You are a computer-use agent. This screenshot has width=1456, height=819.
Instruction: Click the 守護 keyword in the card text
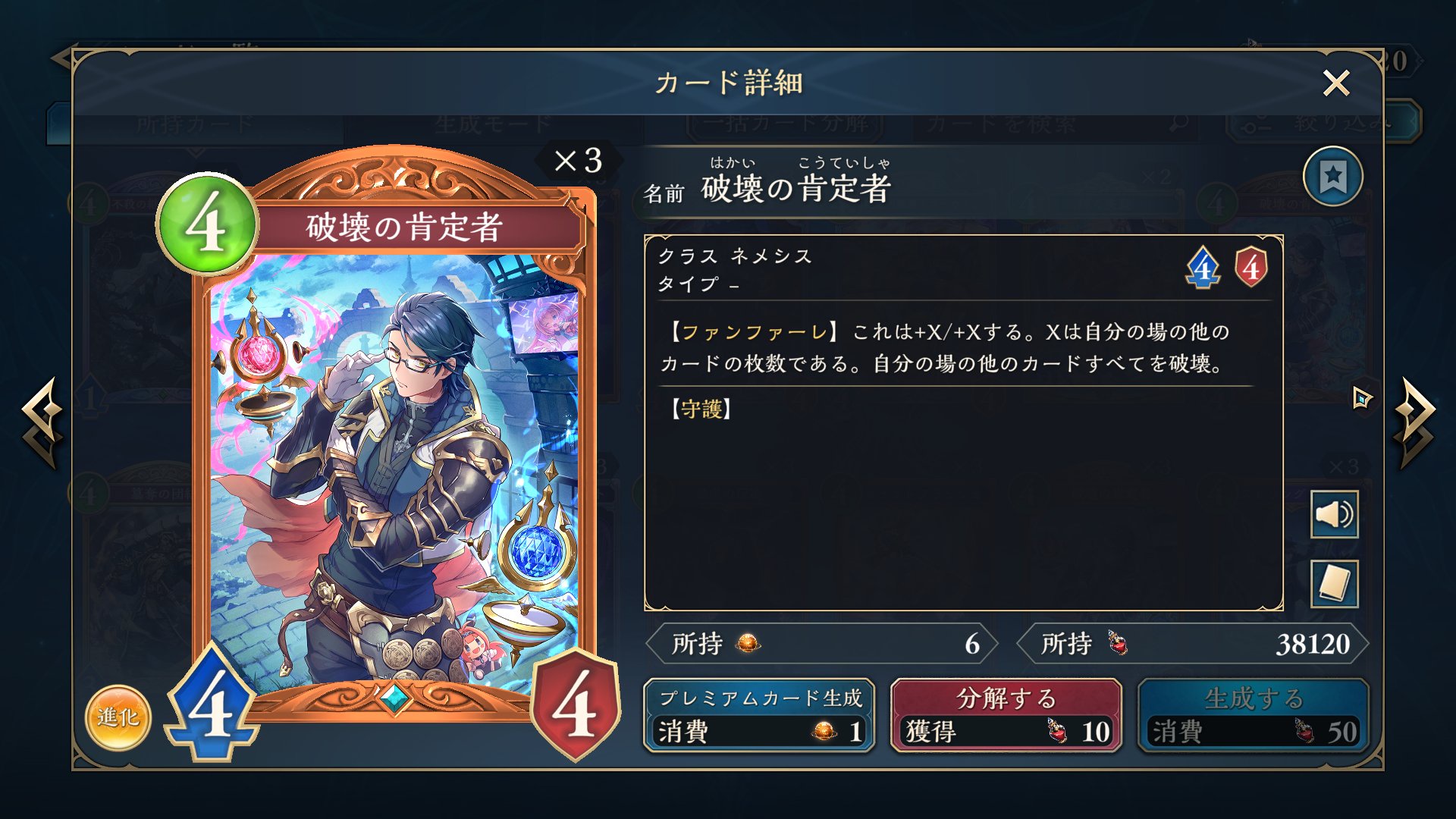tap(701, 409)
